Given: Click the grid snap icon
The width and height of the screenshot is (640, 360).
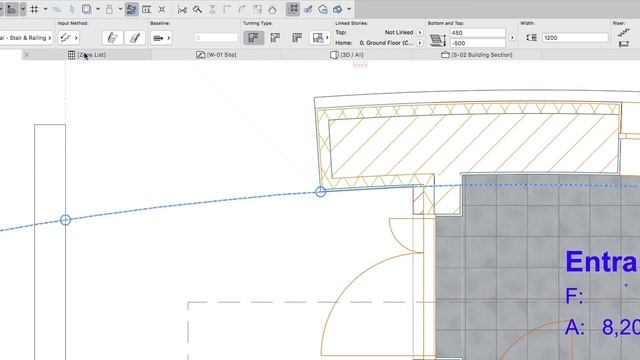Looking at the screenshot, I should click(x=35, y=9).
